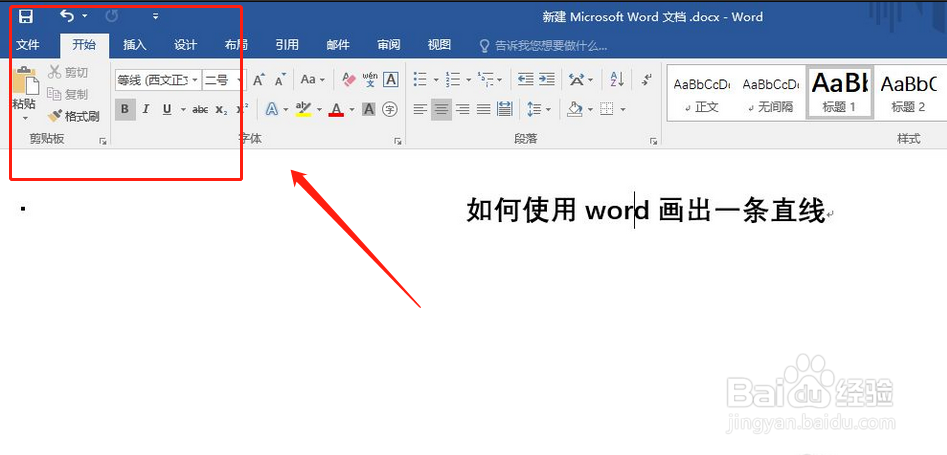The width and height of the screenshot is (947, 455).
Task: Click the Multilevel List icon
Action: point(485,79)
